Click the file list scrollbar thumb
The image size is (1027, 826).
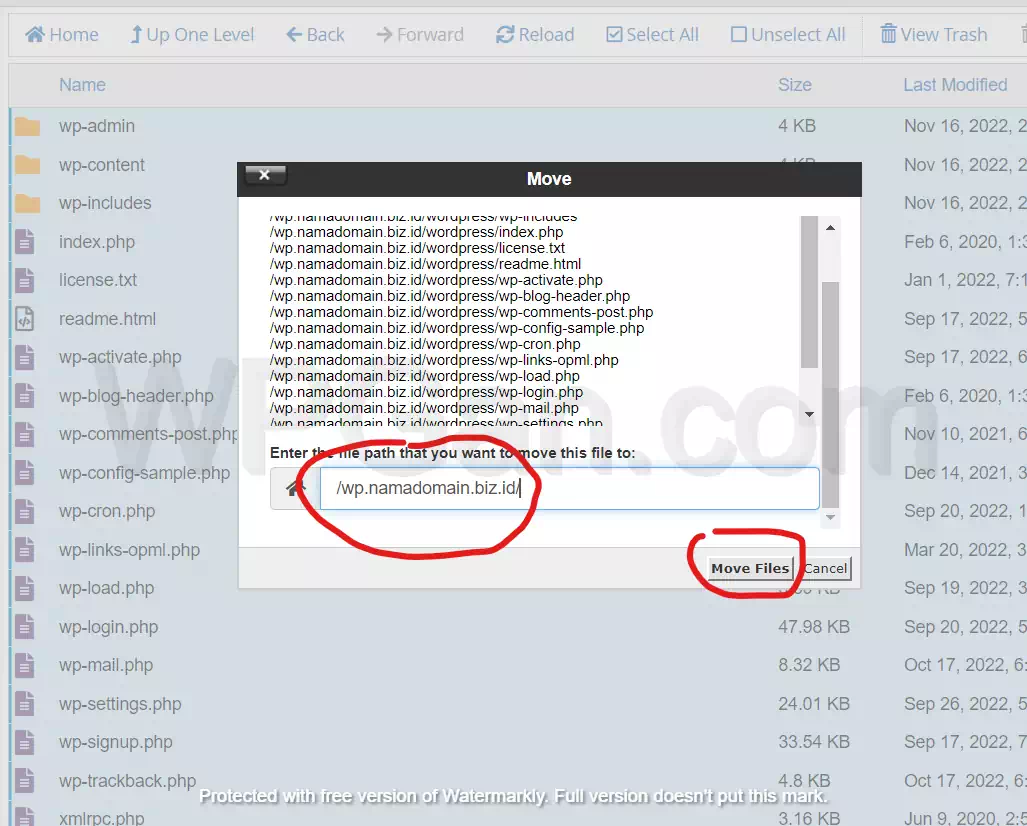810,292
